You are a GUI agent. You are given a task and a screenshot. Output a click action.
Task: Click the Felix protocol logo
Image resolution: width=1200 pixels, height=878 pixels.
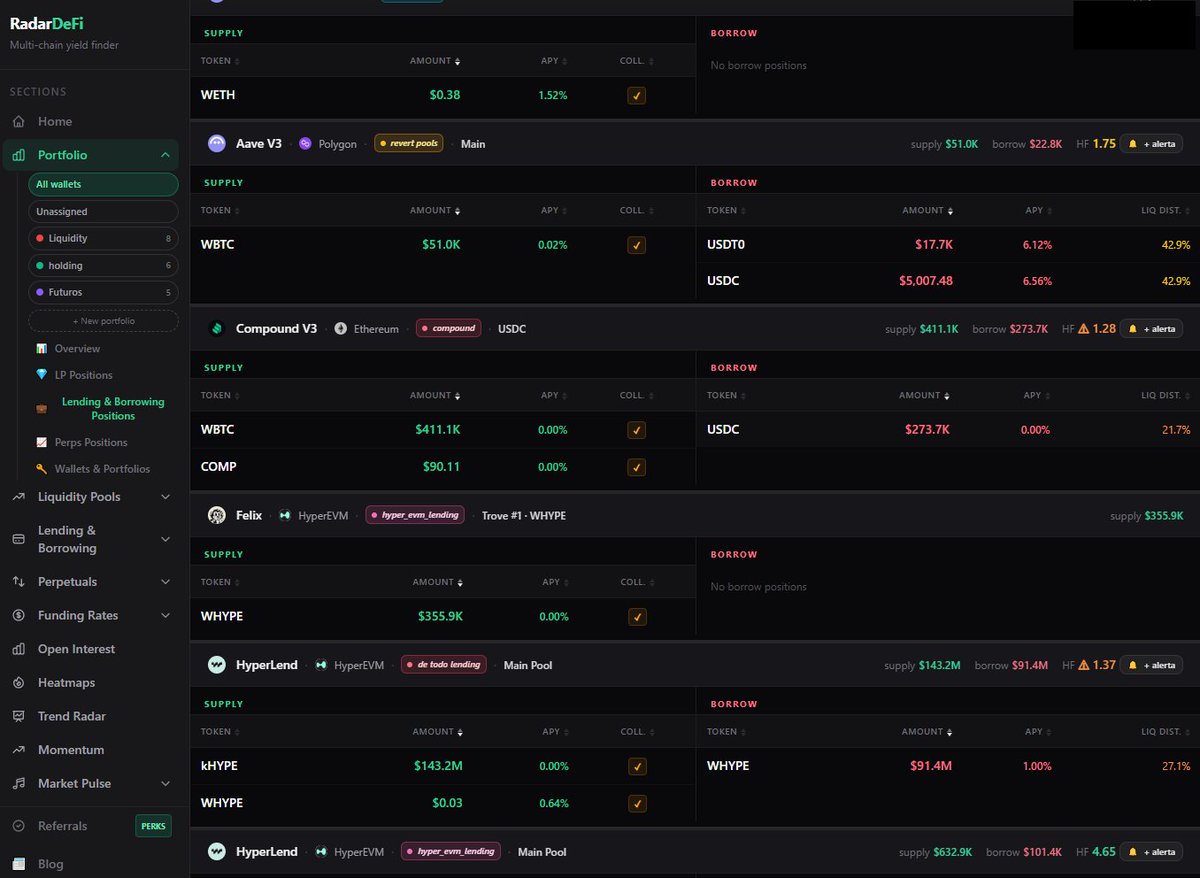click(217, 515)
